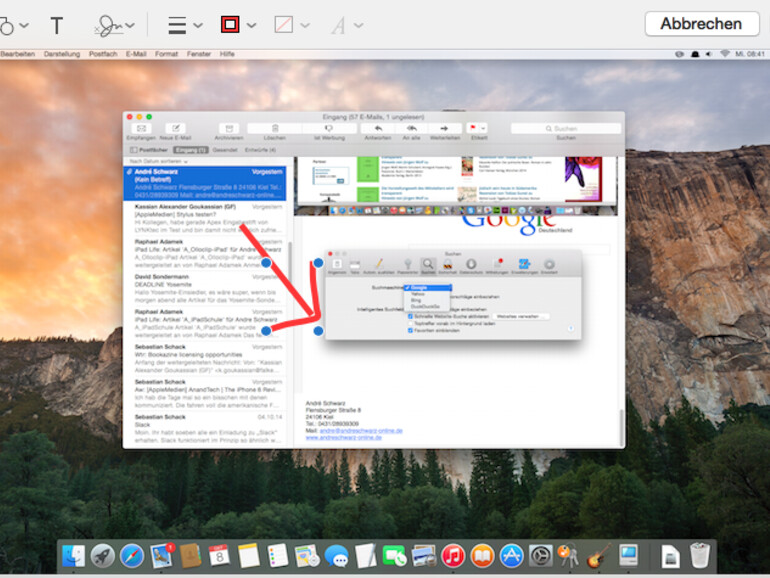Open iTunes music note icon in the Dock

click(453, 556)
